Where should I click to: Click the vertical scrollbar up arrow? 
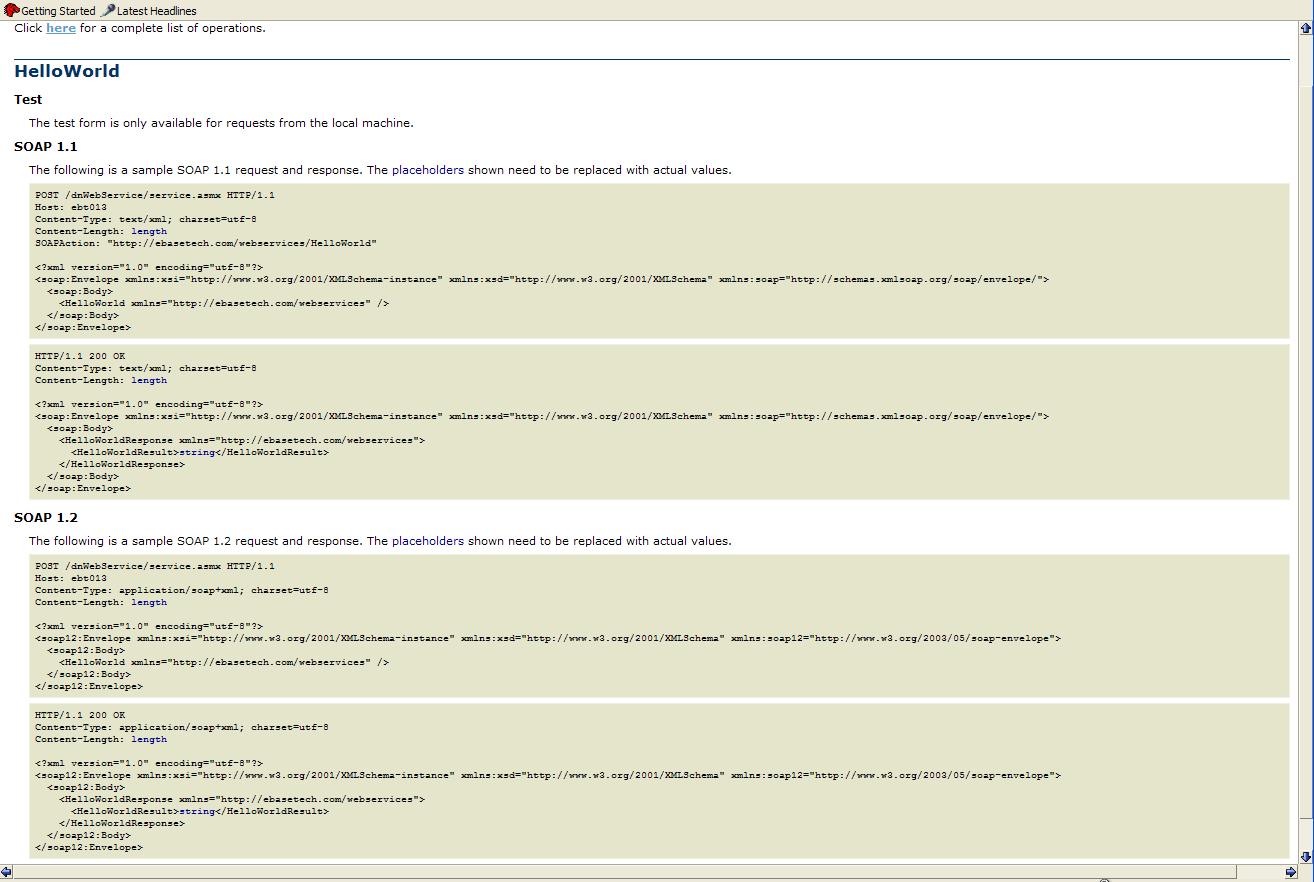(1305, 29)
